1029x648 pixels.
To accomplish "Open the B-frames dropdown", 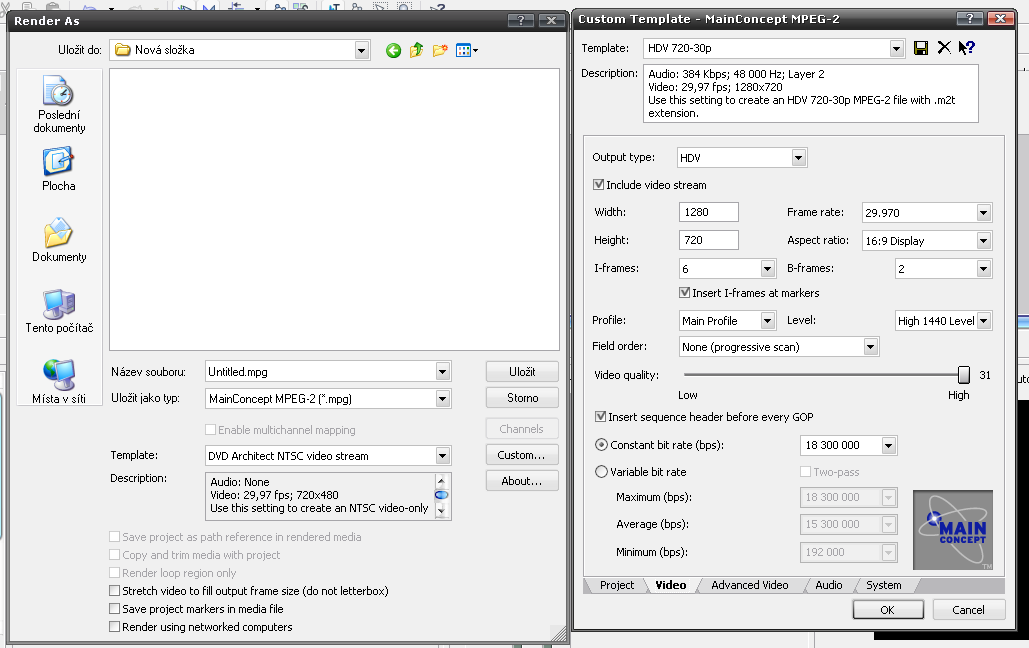I will pos(983,269).
